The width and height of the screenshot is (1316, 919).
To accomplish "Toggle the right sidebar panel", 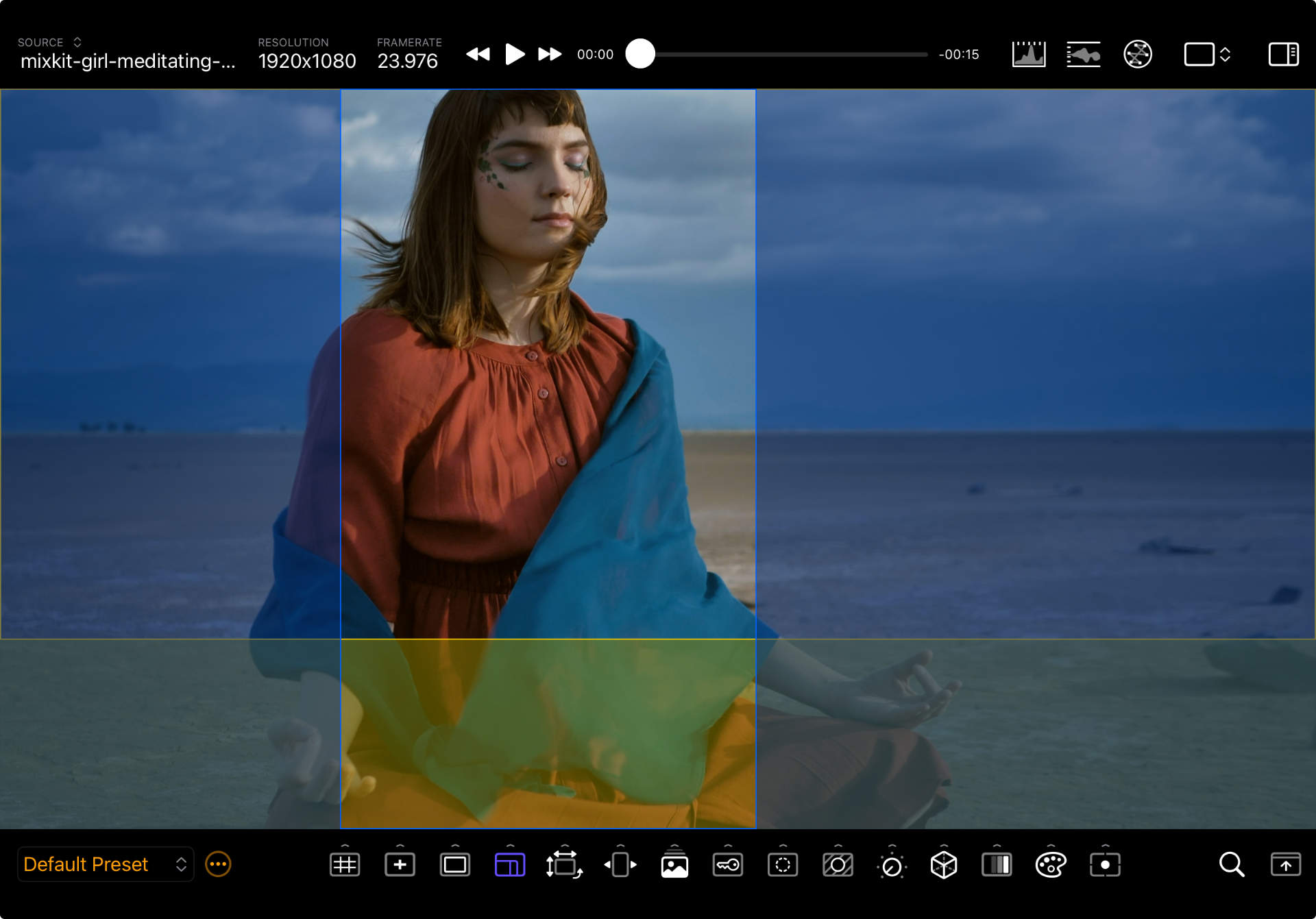I will [x=1283, y=54].
